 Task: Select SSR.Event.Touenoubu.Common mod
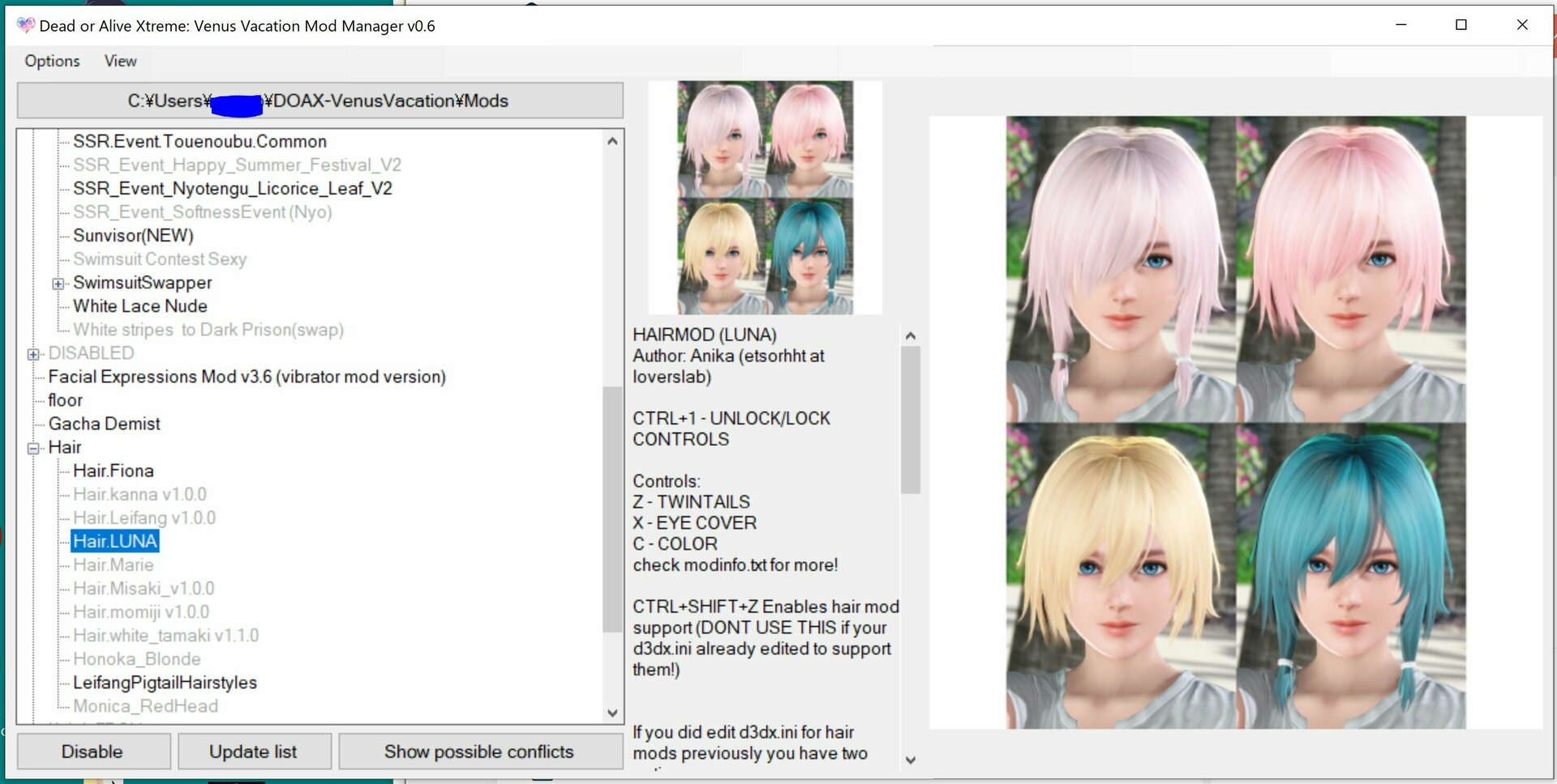pyautogui.click(x=199, y=141)
